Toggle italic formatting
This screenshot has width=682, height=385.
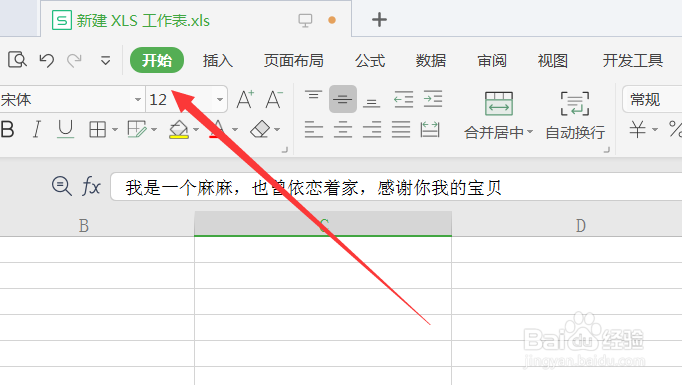[x=37, y=130]
